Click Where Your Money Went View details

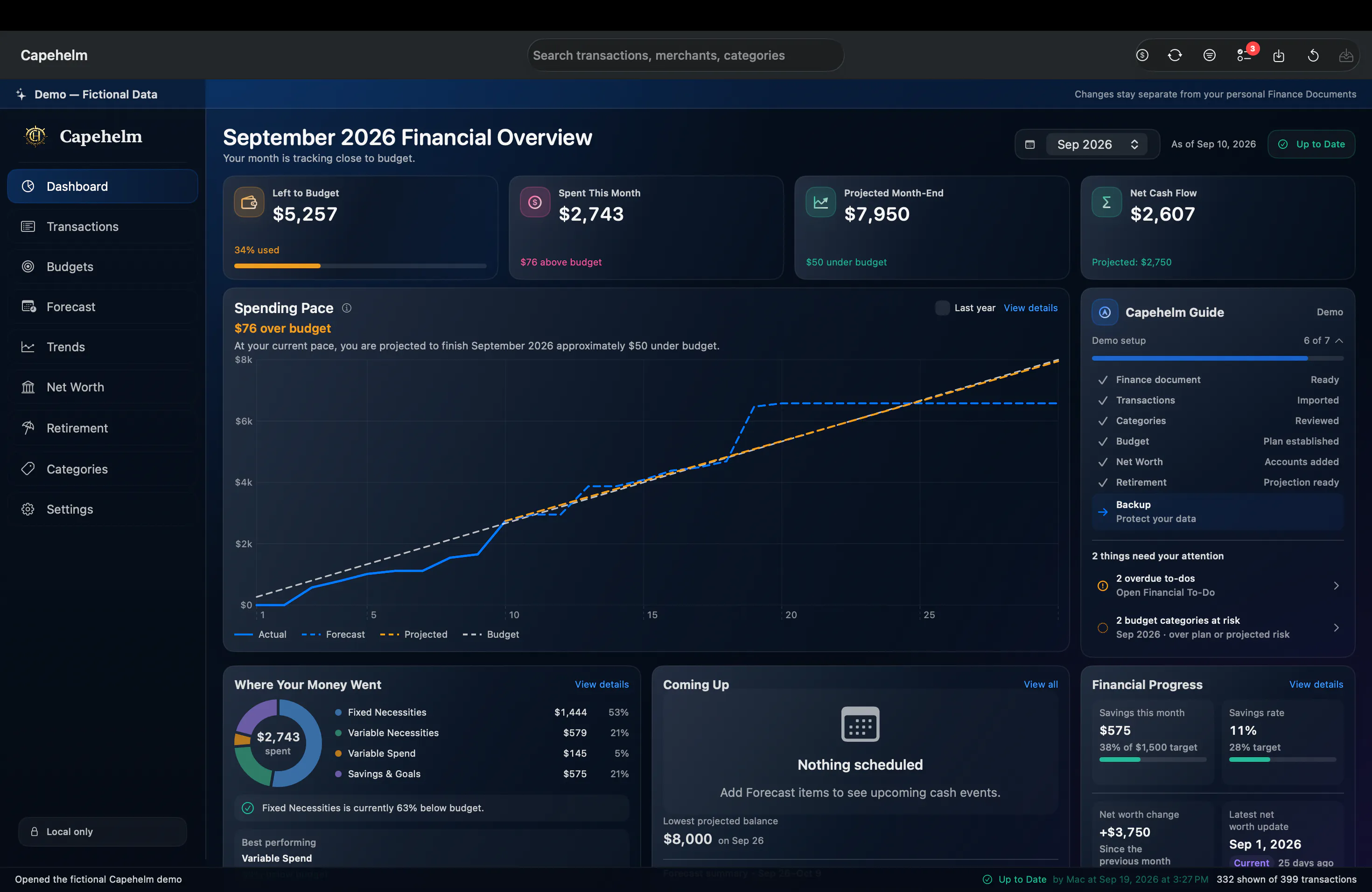click(602, 684)
